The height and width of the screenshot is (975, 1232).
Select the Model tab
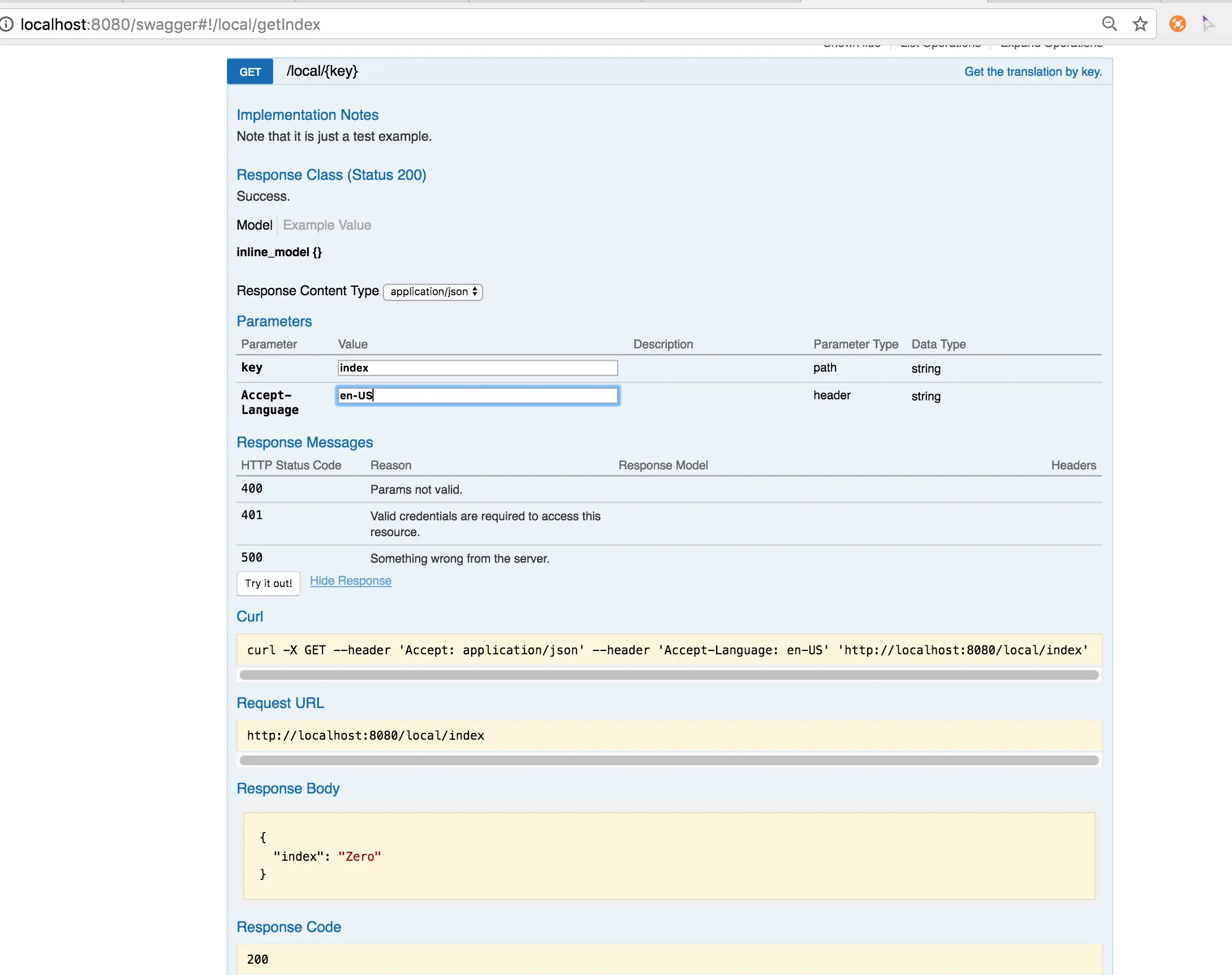coord(254,226)
